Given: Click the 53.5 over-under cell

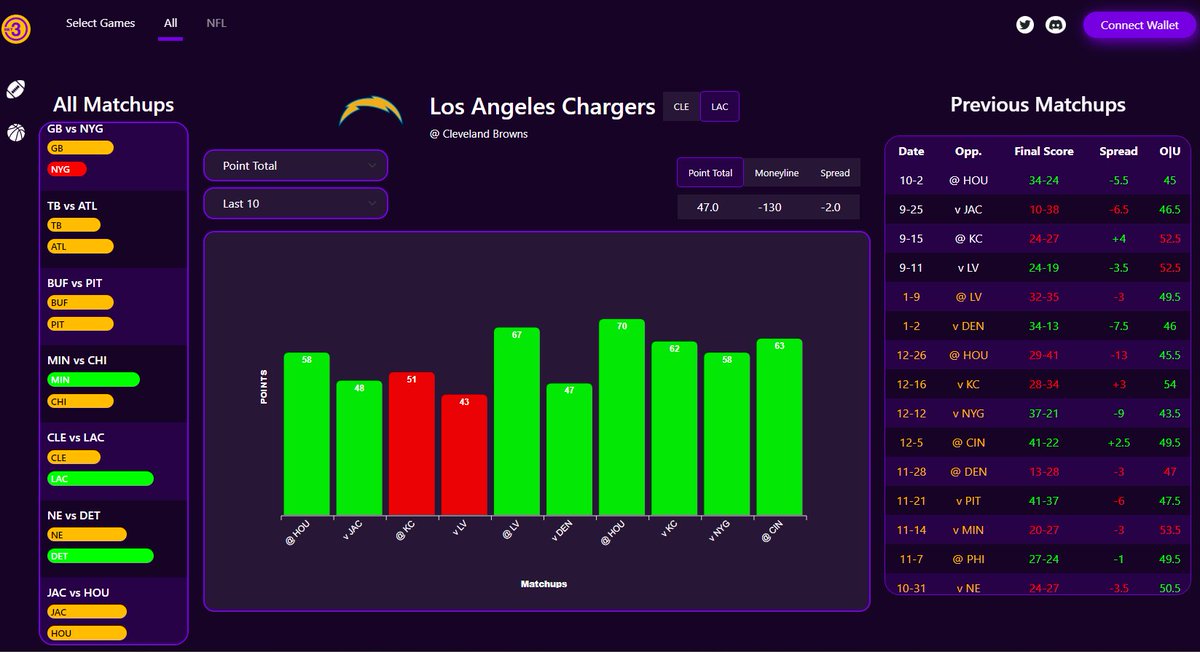Looking at the screenshot, I should [1168, 530].
